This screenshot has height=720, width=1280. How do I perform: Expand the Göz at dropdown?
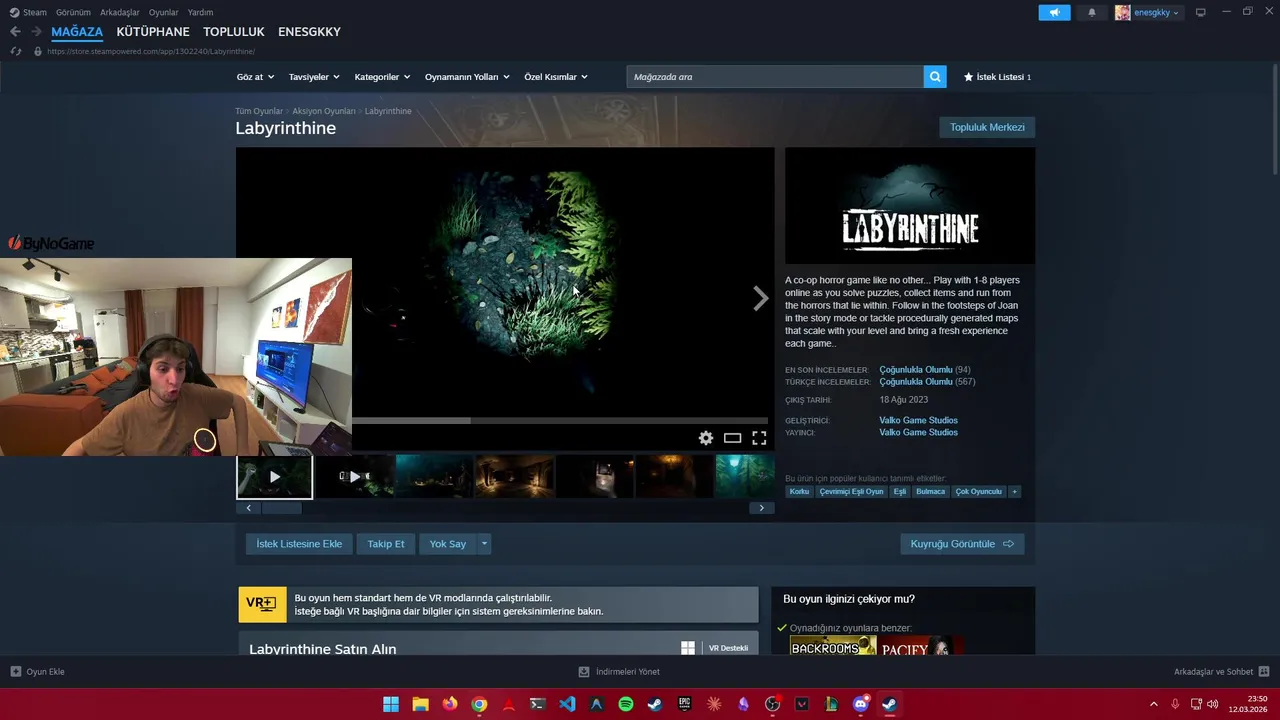254,77
